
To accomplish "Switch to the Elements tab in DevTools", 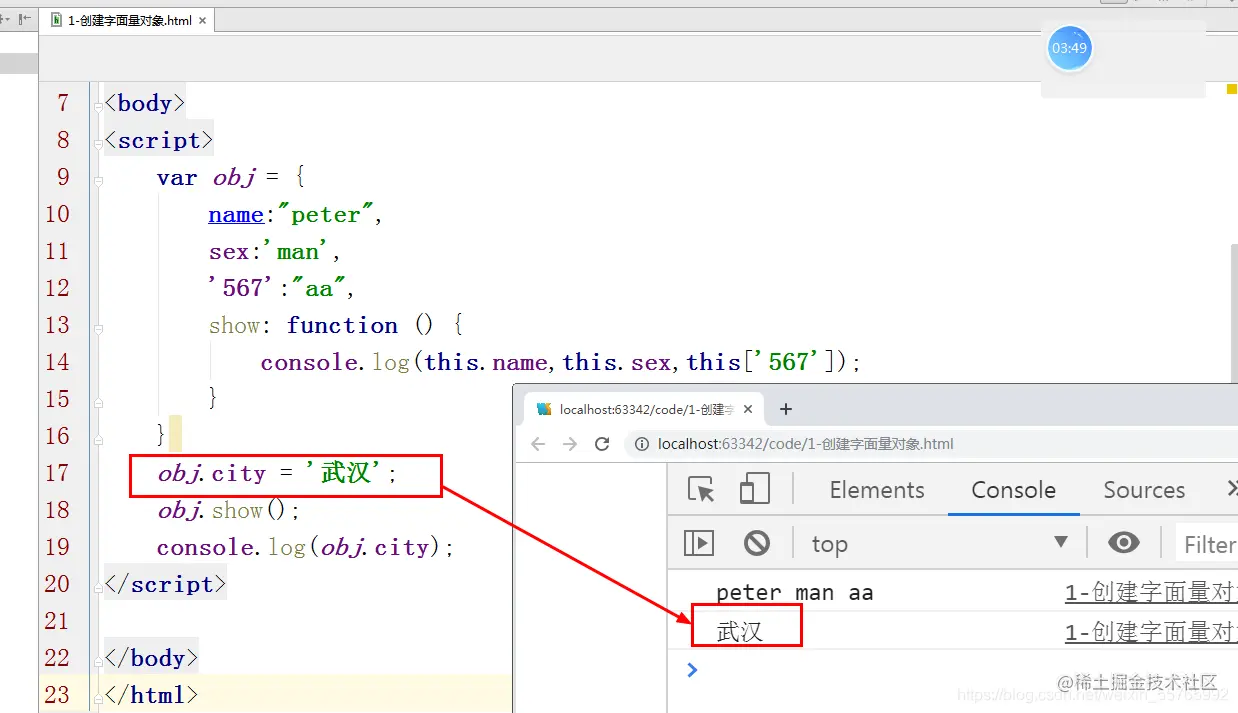I will [877, 490].
